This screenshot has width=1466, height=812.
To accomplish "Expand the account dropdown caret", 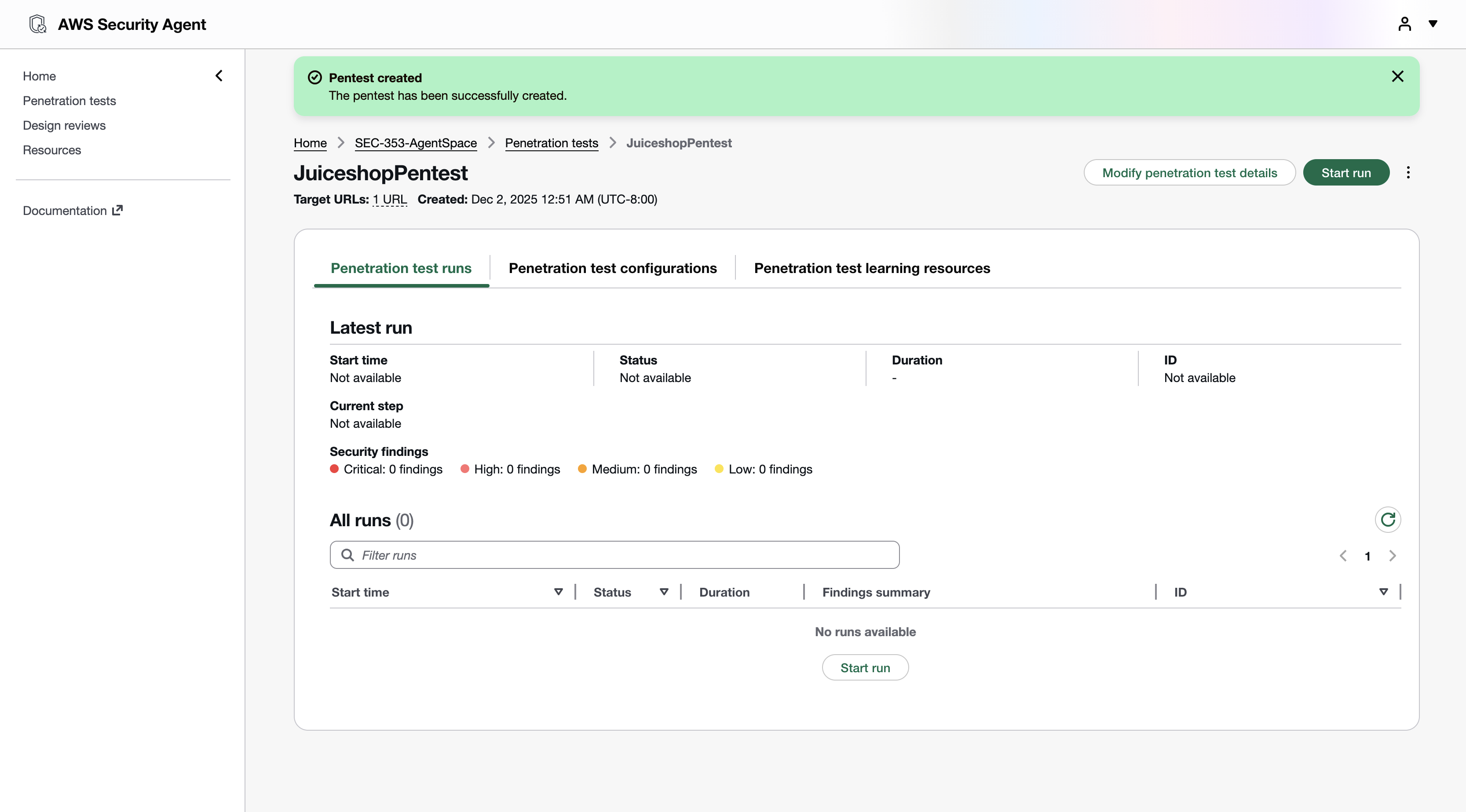I will click(x=1433, y=24).
